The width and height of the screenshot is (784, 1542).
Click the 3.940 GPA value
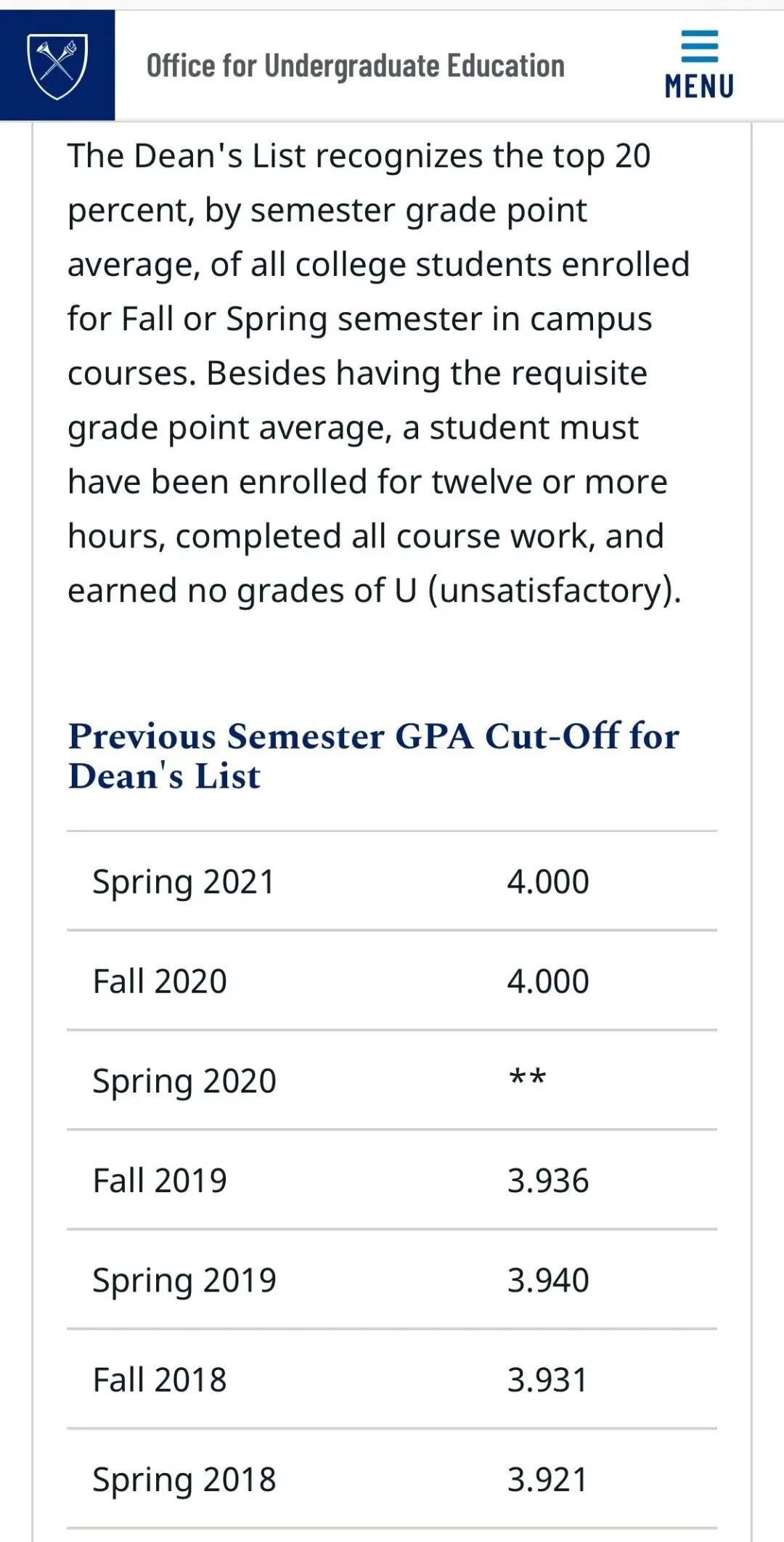tap(548, 1280)
